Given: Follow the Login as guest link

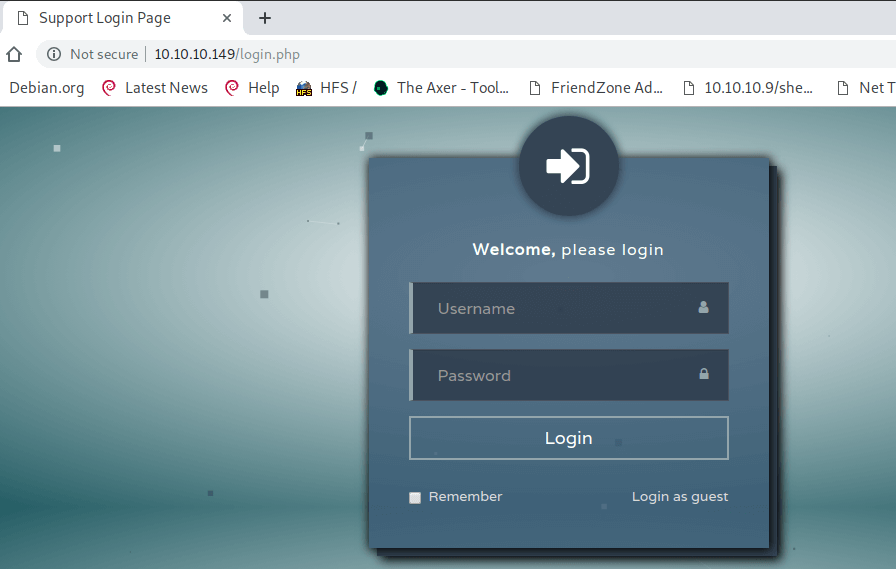Looking at the screenshot, I should pyautogui.click(x=680, y=496).
